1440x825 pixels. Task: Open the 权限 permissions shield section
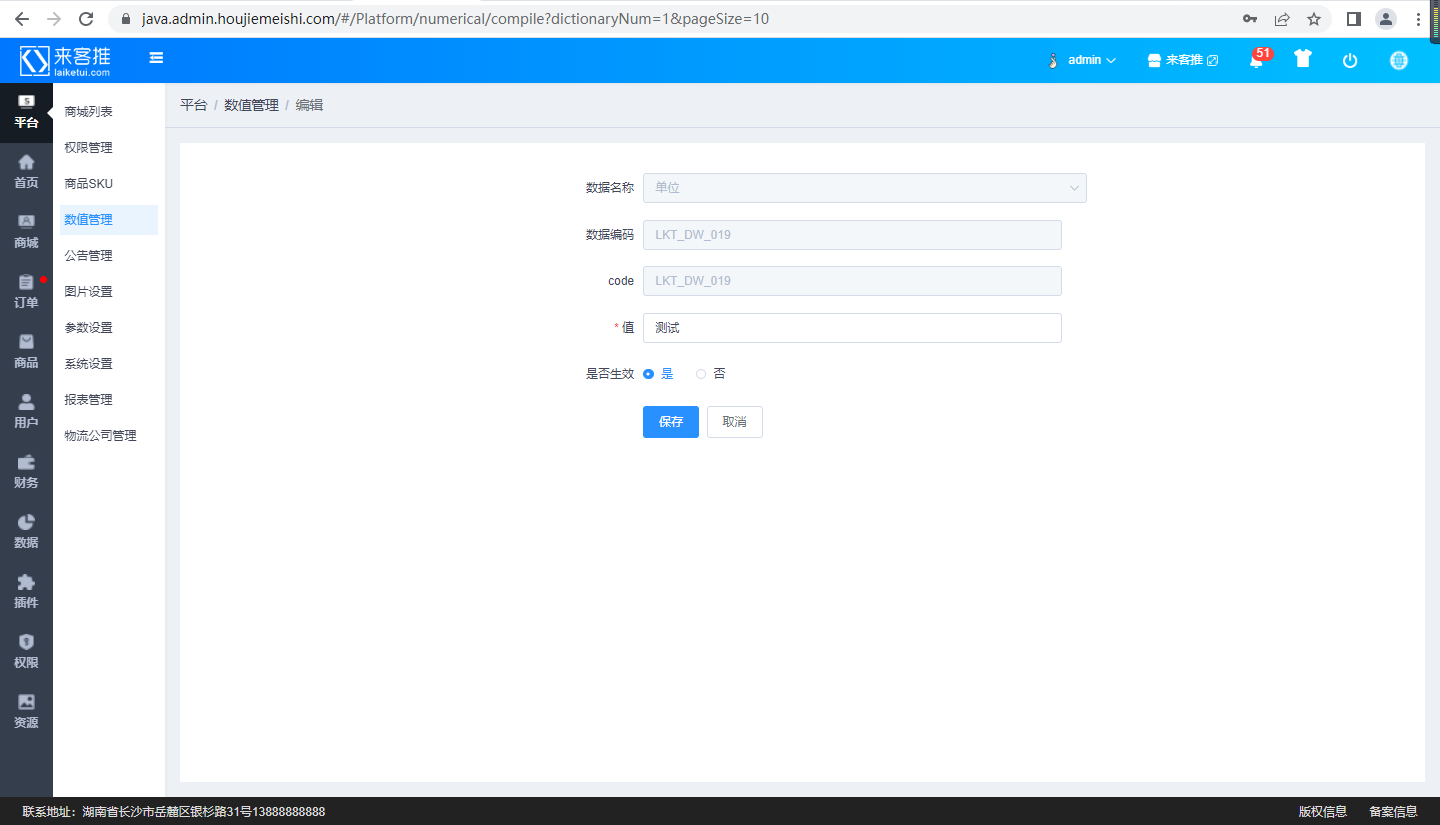[26, 652]
